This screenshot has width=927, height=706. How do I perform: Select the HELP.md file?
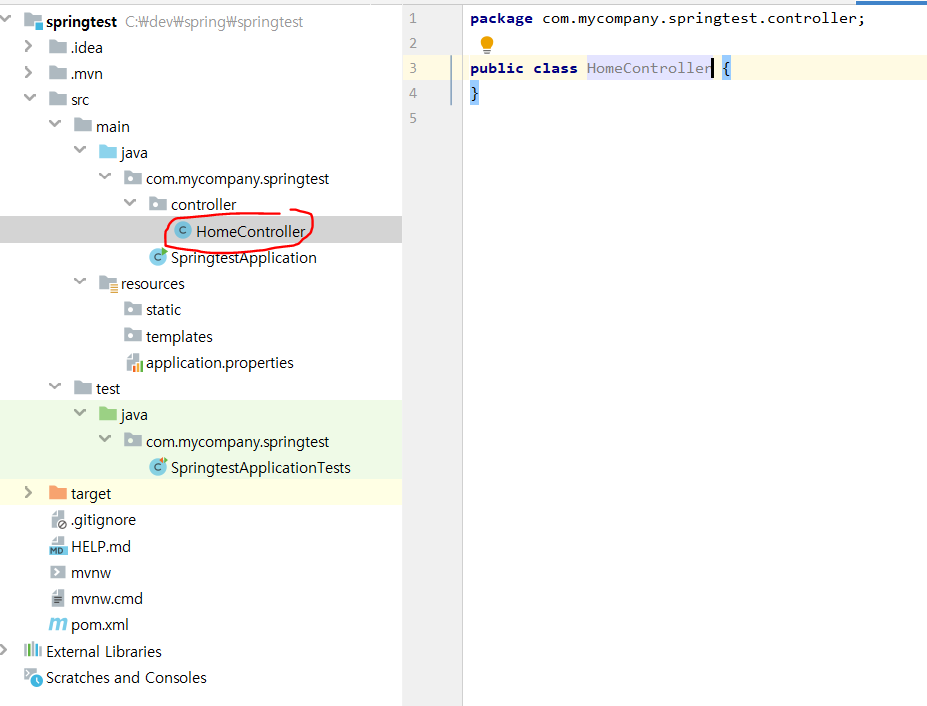coord(101,546)
